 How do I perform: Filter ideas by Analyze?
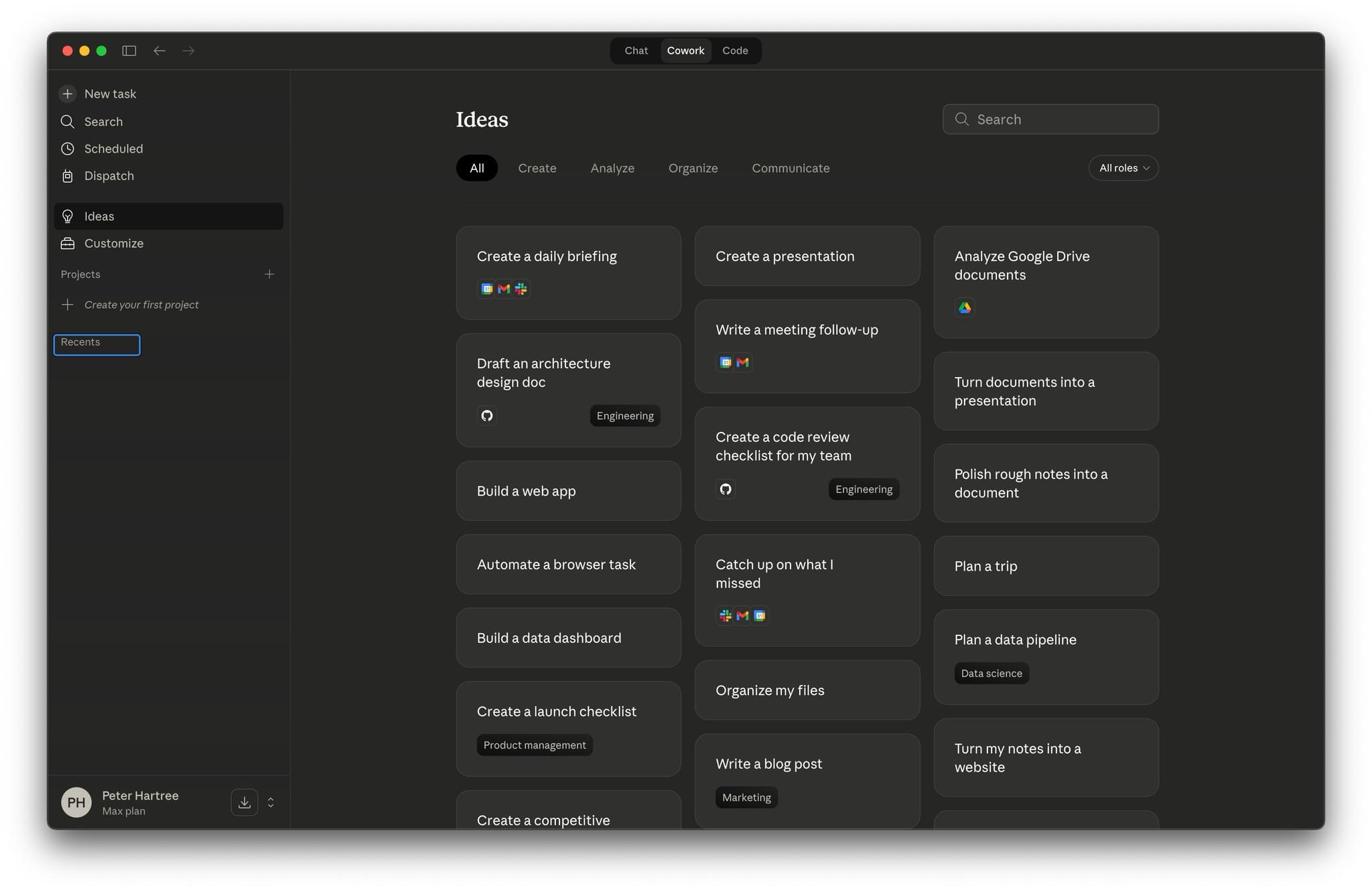click(x=612, y=168)
